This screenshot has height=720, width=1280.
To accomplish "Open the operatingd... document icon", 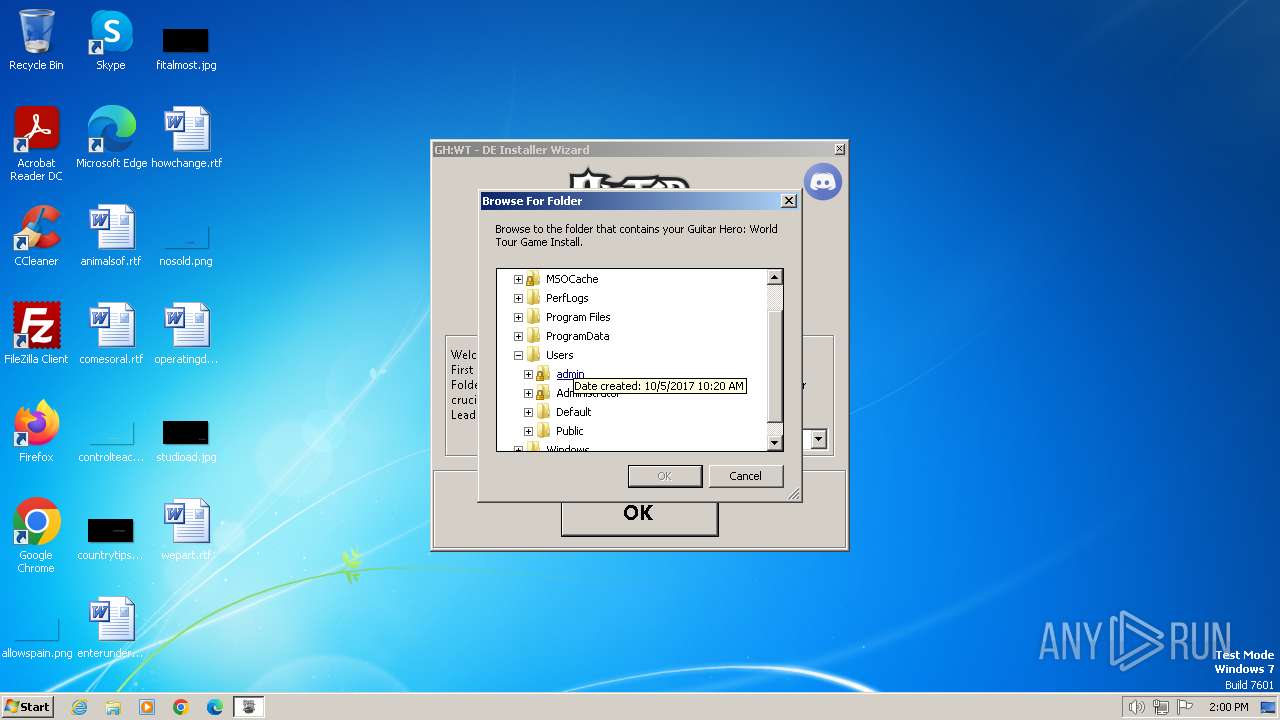I will pyautogui.click(x=186, y=333).
